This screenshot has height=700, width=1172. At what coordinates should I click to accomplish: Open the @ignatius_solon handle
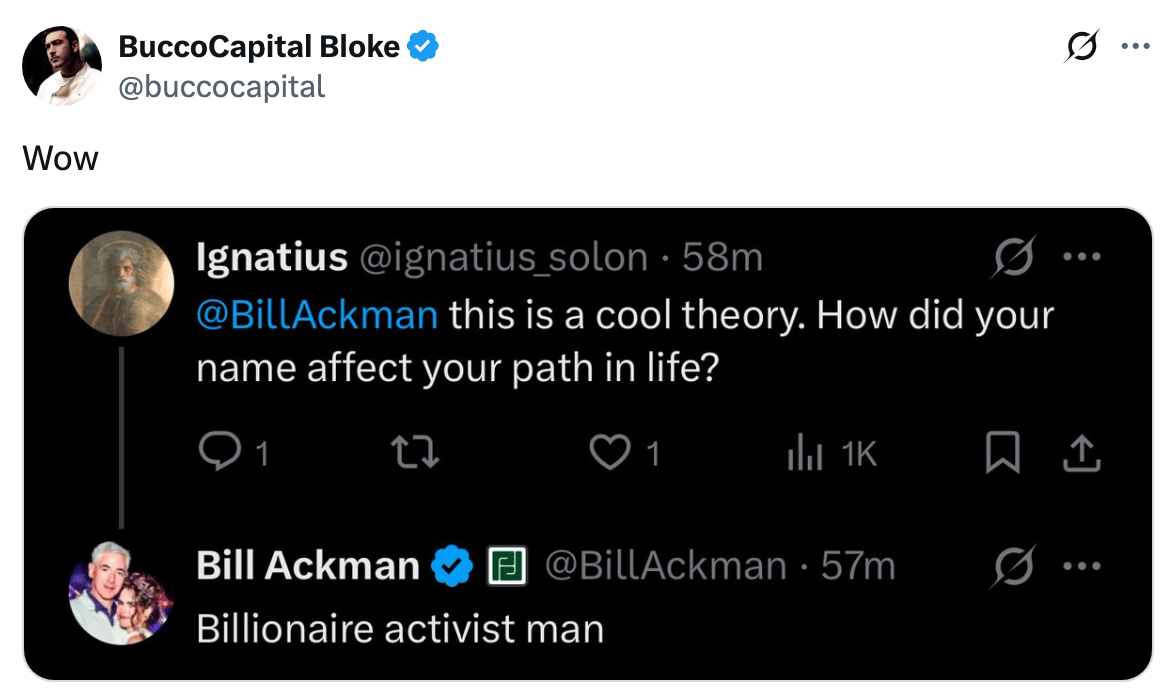pos(502,258)
